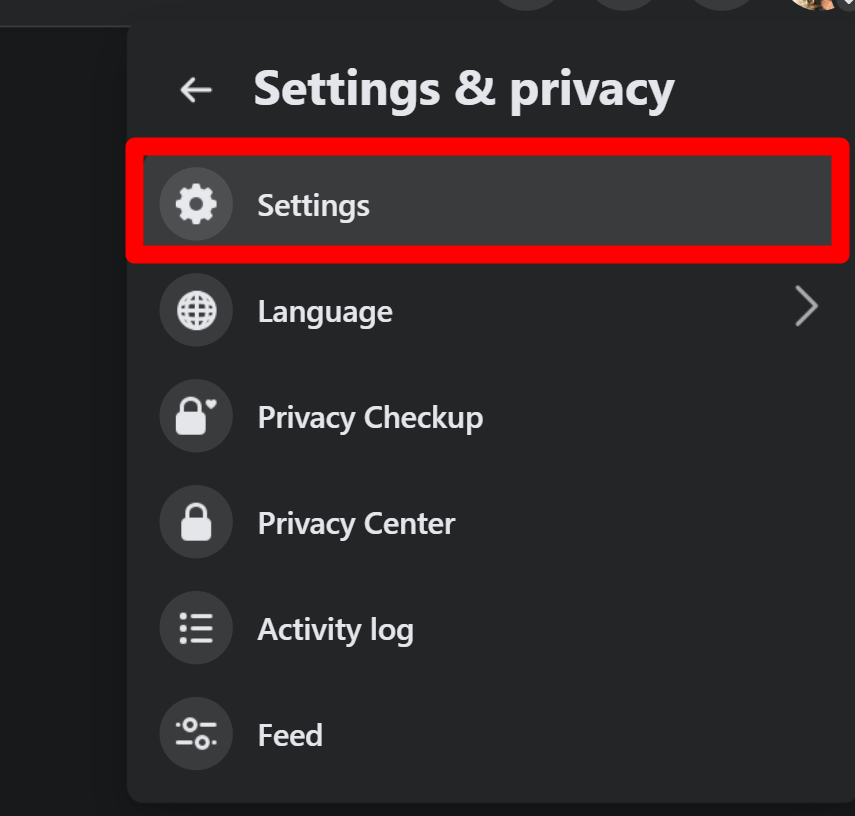Click the Feed sliders icon
The width and height of the screenshot is (855, 816).
[x=196, y=733]
